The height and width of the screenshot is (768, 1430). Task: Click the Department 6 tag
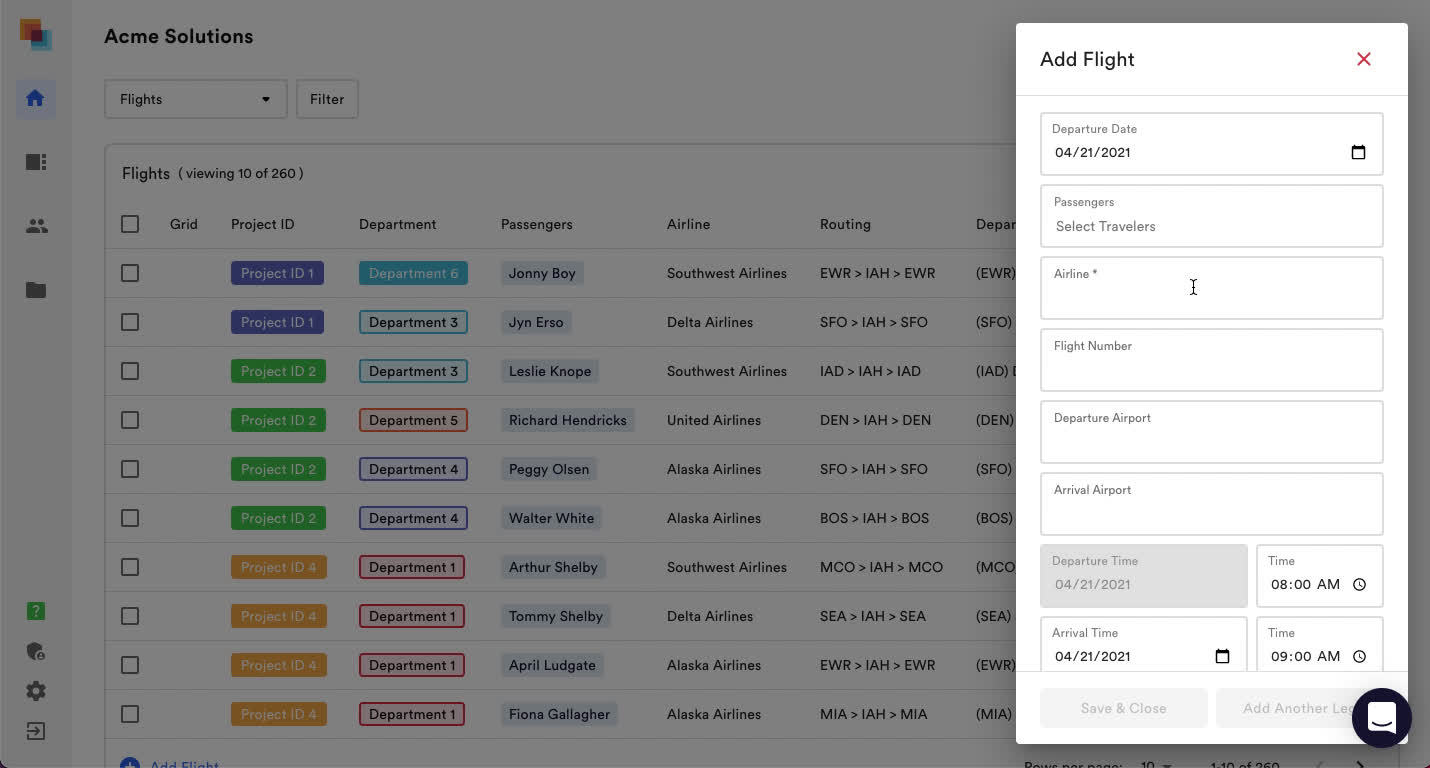tap(413, 273)
